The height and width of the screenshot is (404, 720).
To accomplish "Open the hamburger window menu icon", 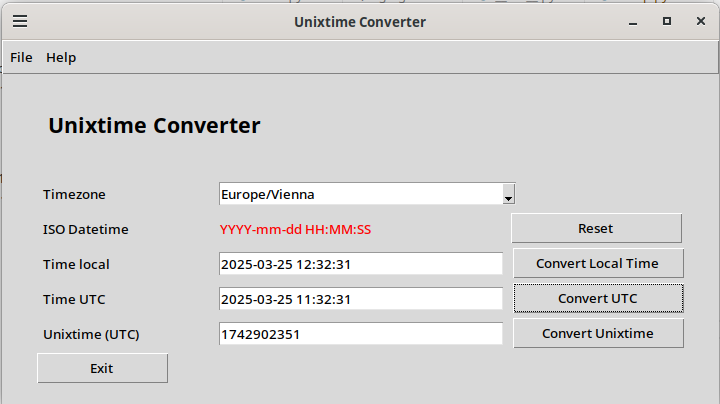I will (x=20, y=21).
